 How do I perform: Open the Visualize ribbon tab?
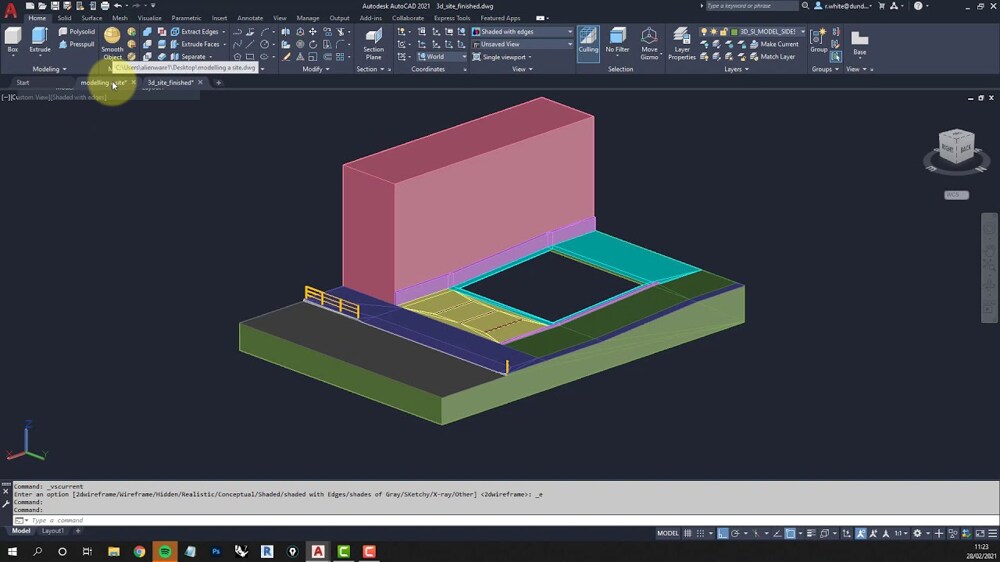point(149,18)
